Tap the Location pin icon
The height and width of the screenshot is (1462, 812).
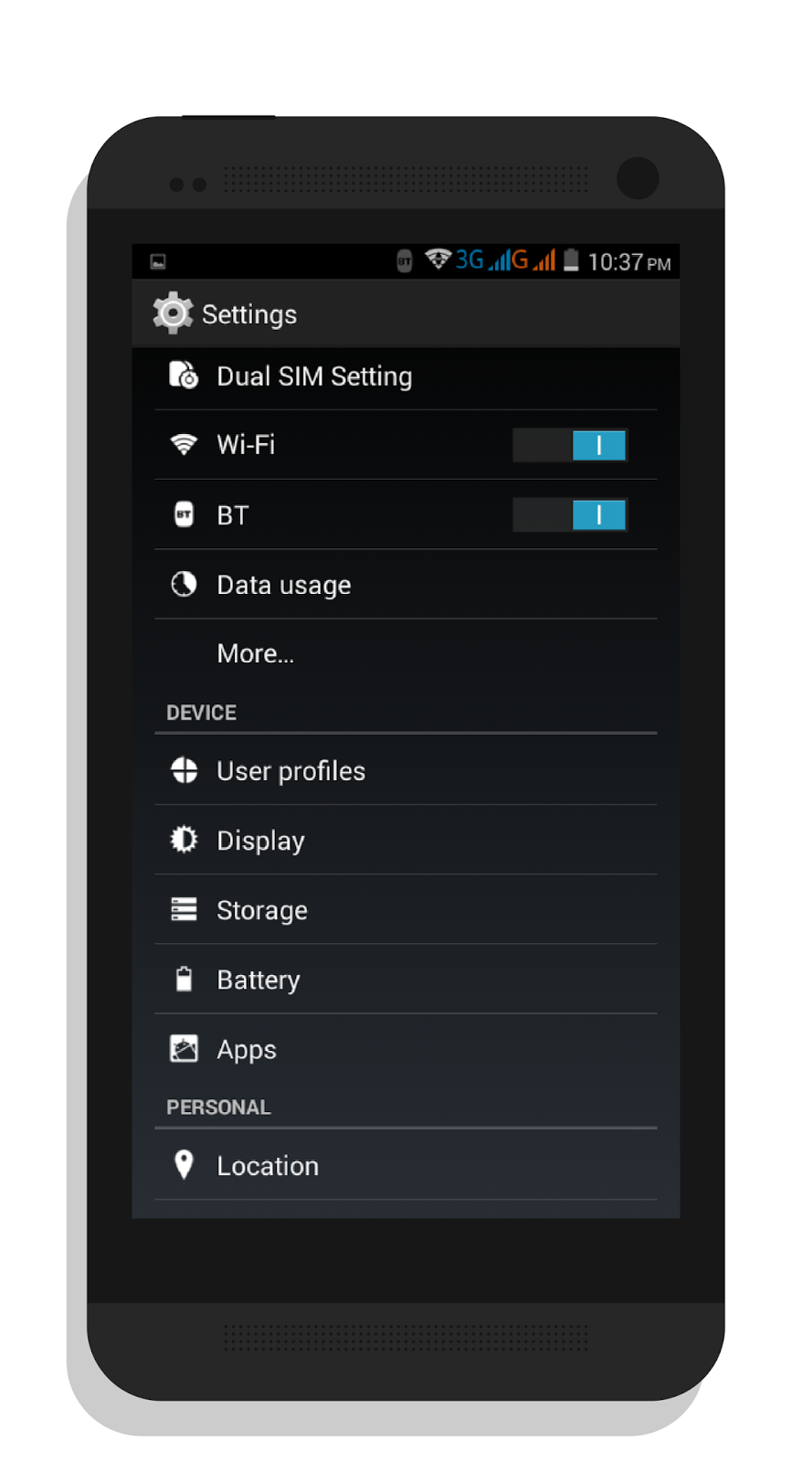[x=184, y=1165]
